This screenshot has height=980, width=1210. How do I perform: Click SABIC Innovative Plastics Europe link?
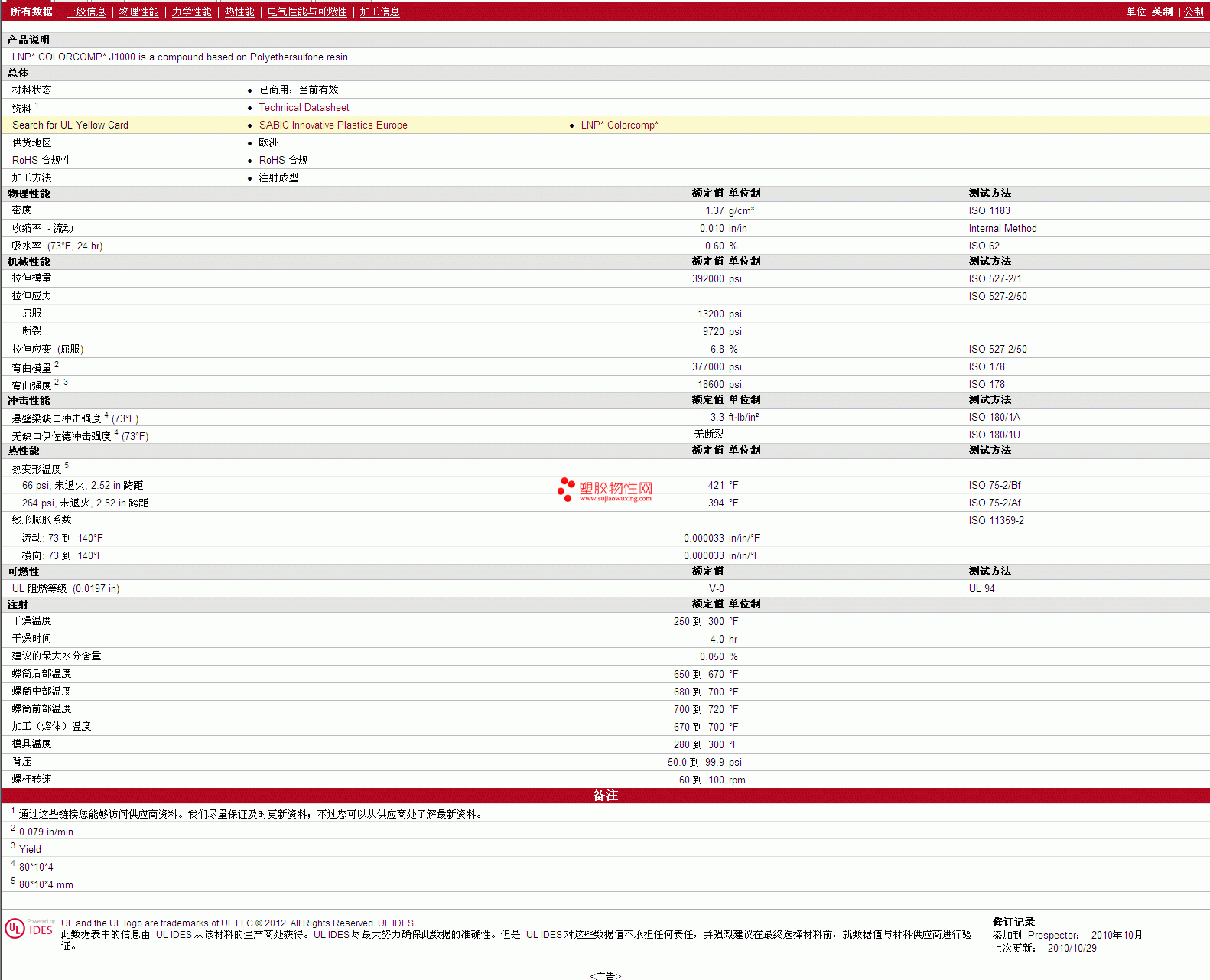[333, 125]
